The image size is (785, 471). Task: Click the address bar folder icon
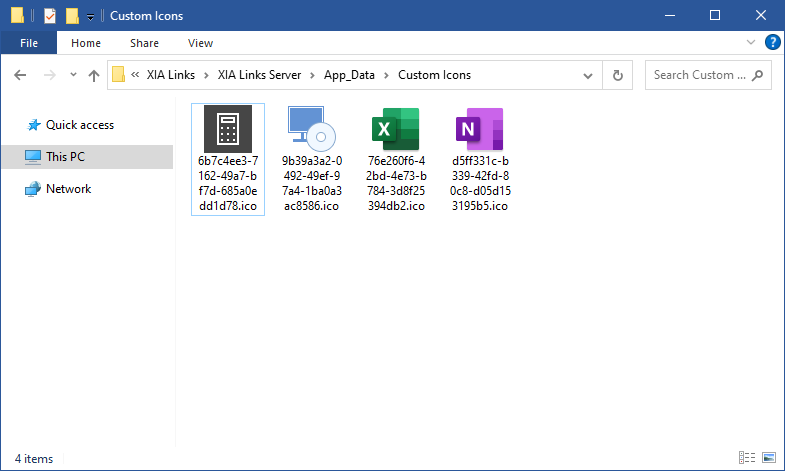[x=119, y=75]
